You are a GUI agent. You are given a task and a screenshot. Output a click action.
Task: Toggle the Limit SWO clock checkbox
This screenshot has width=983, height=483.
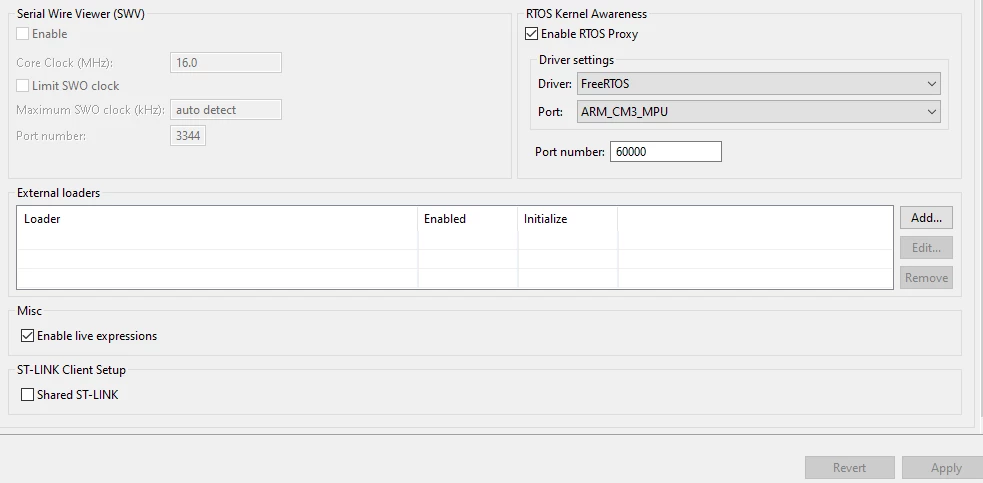point(23,85)
